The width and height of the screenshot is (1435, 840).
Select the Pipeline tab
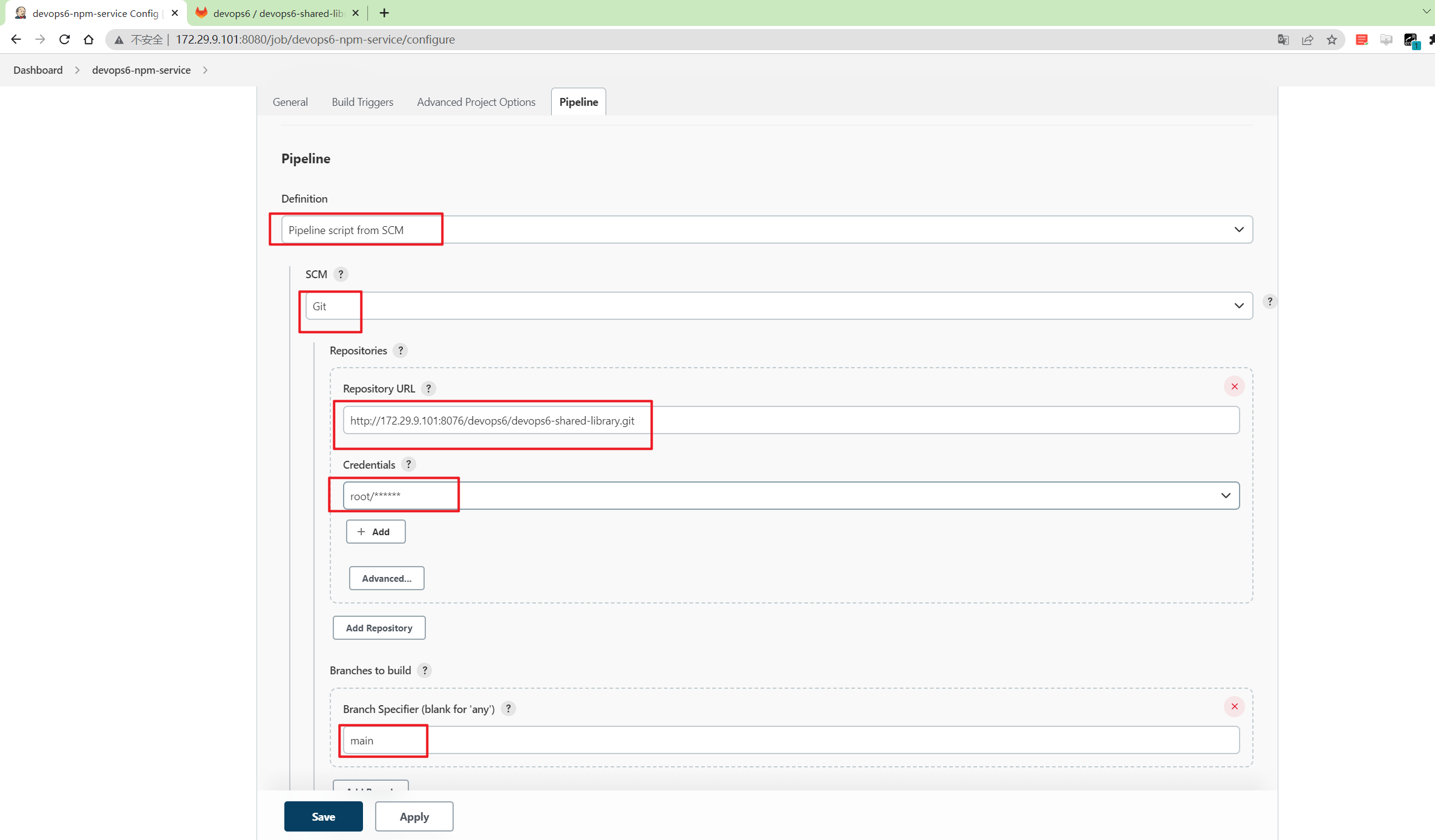pos(578,102)
